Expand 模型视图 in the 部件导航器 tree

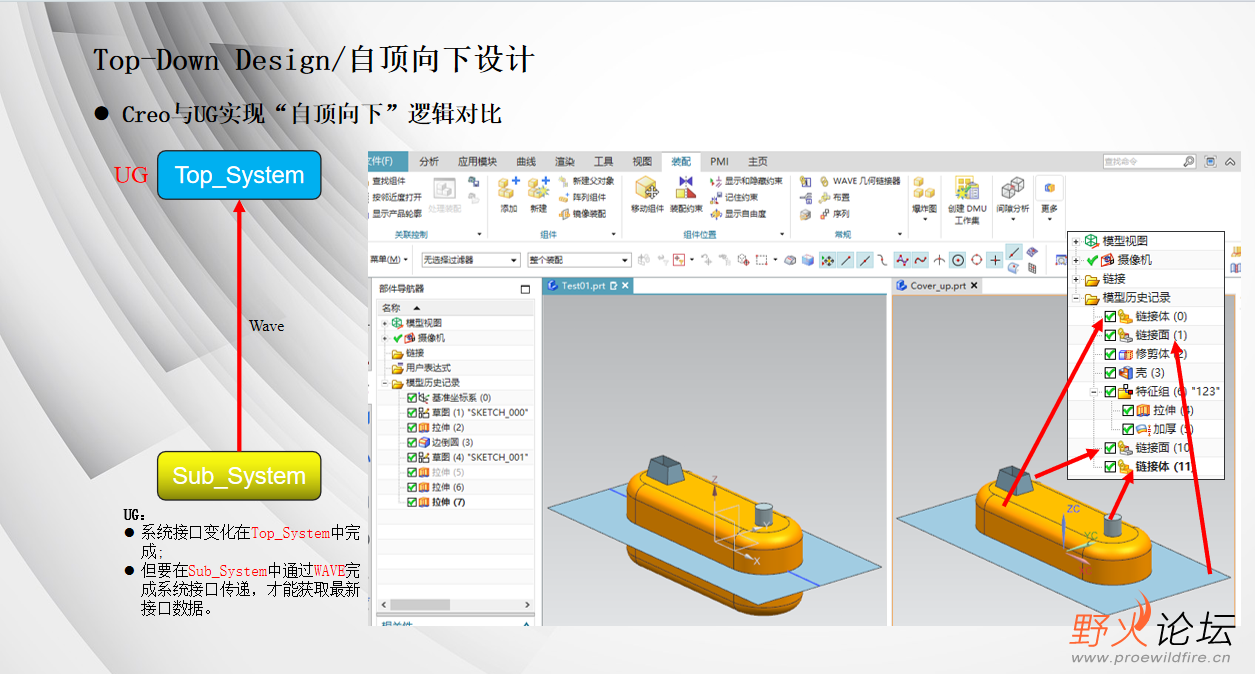coord(385,323)
